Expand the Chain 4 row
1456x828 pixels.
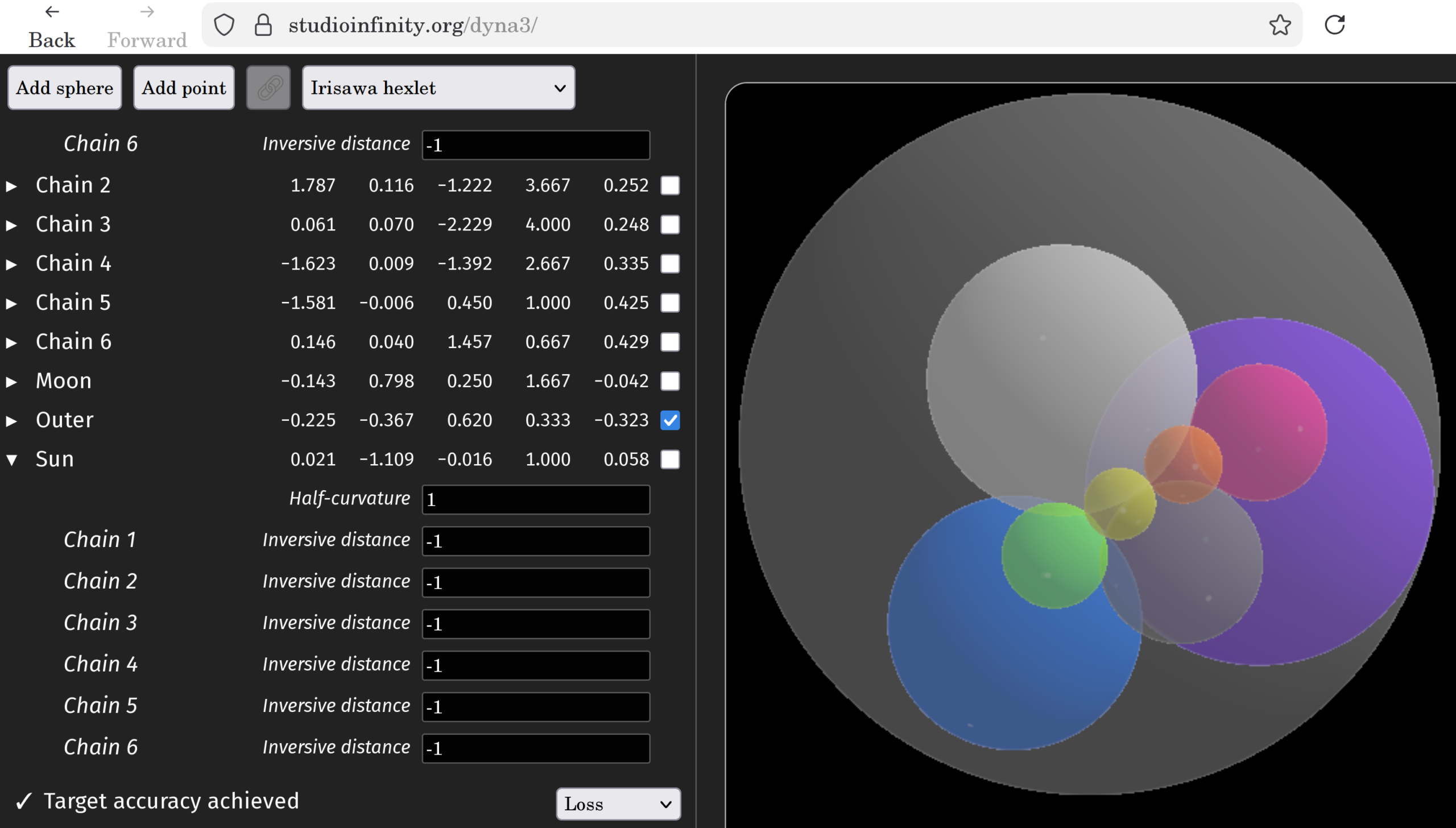[x=11, y=264]
